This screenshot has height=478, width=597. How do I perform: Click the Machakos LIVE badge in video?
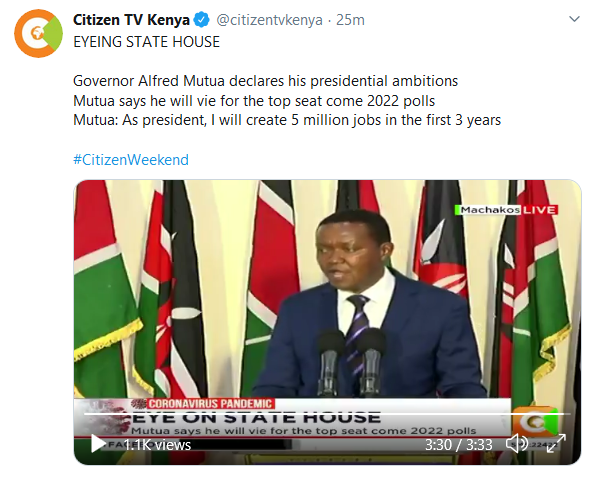pos(506,210)
